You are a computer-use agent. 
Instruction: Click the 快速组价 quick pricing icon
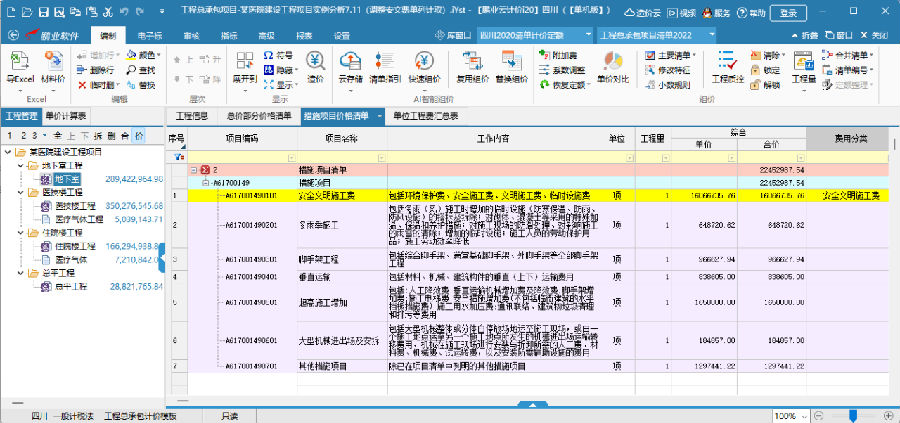click(423, 67)
